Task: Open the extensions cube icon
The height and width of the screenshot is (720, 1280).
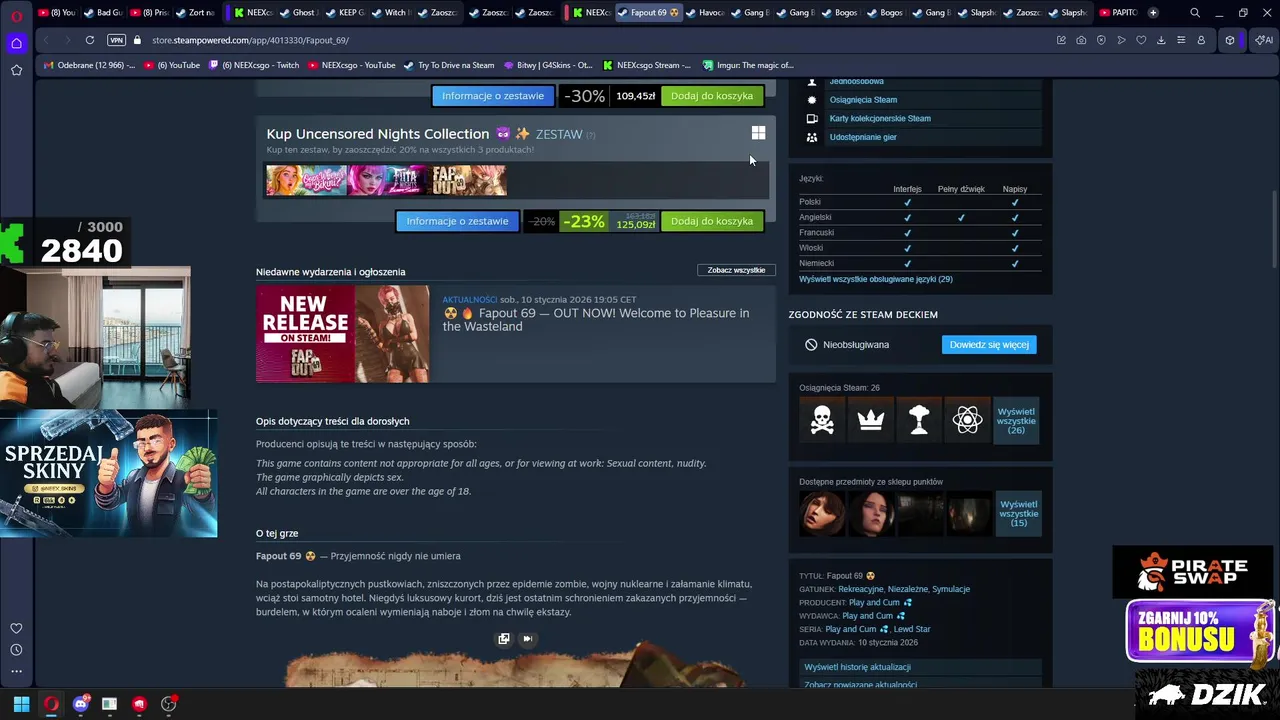Action: coord(1230,40)
